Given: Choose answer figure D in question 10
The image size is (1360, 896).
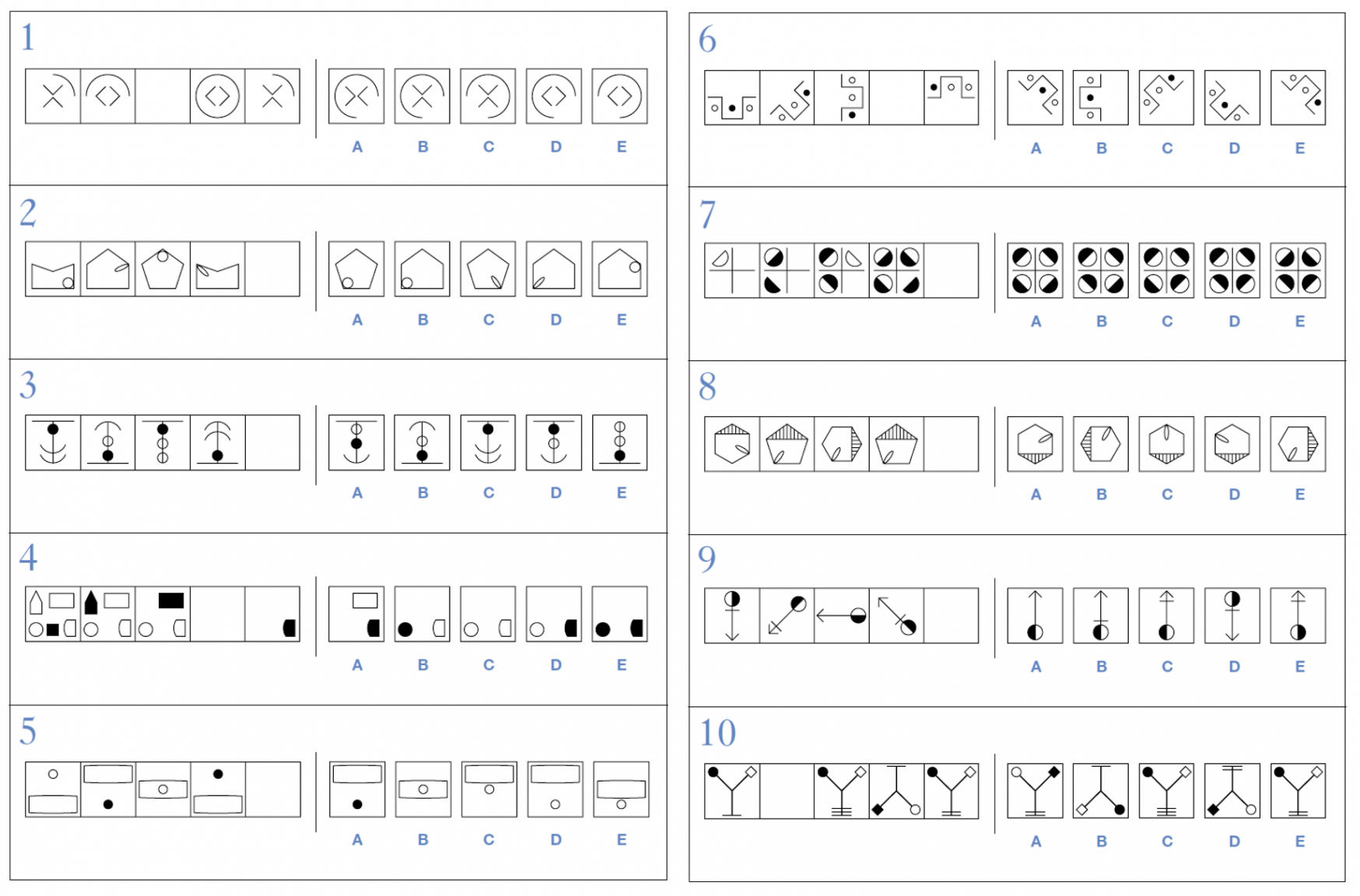Looking at the screenshot, I should pyautogui.click(x=1232, y=790).
